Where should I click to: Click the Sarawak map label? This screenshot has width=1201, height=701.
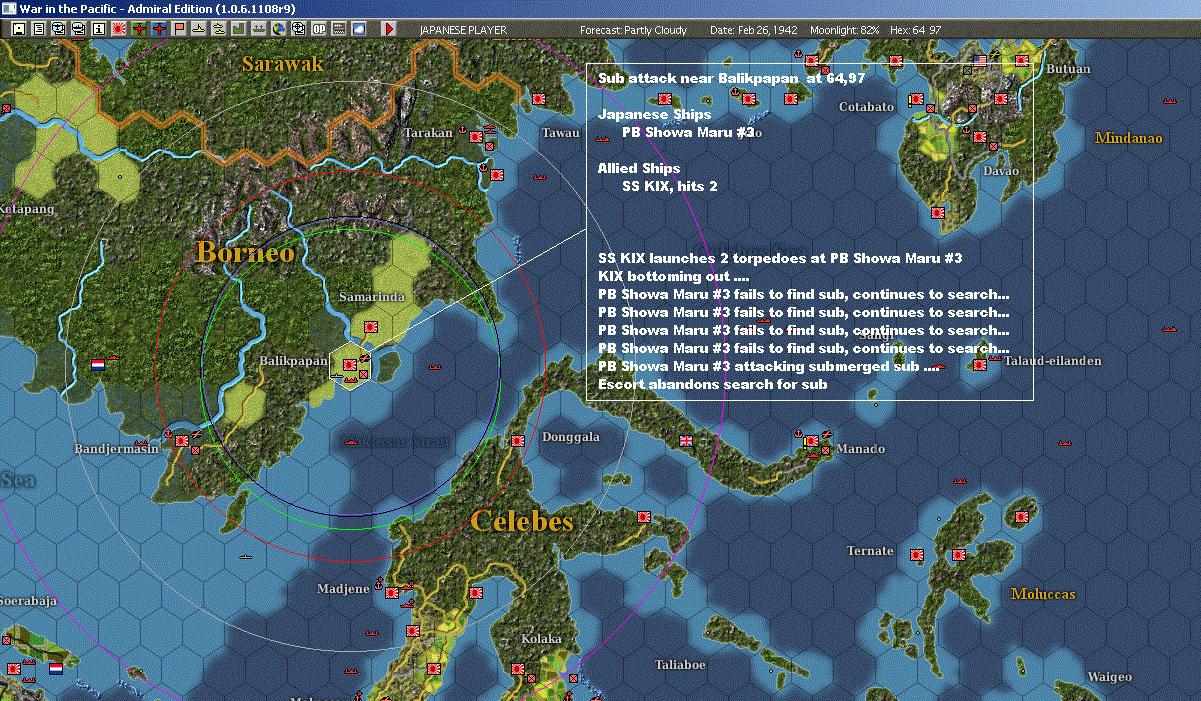pyautogui.click(x=283, y=64)
